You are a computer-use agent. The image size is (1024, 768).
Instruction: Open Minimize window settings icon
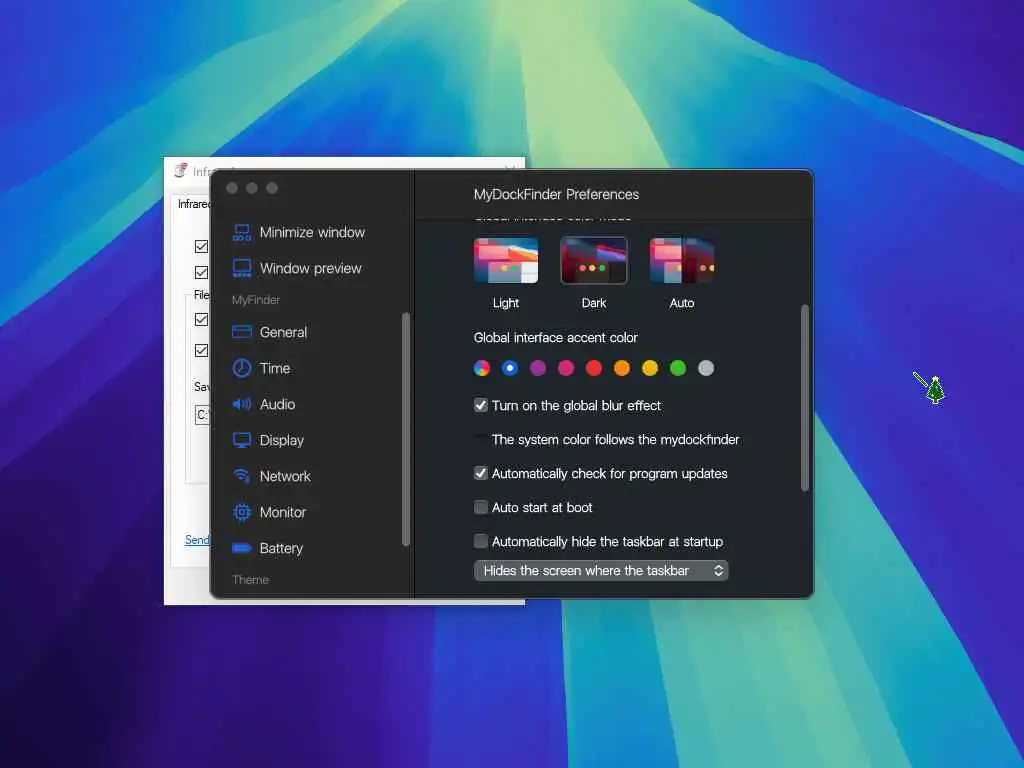point(242,232)
